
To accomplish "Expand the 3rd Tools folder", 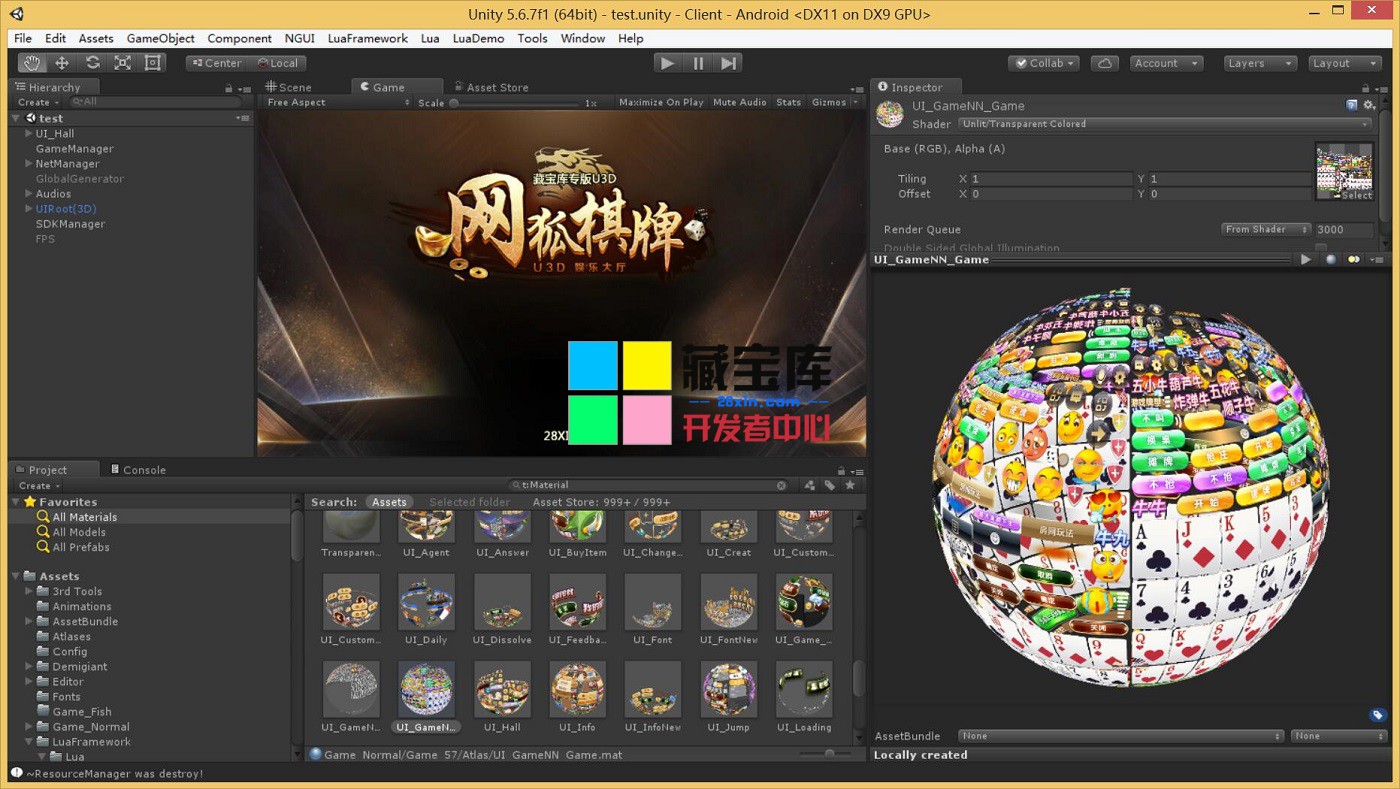I will [29, 591].
